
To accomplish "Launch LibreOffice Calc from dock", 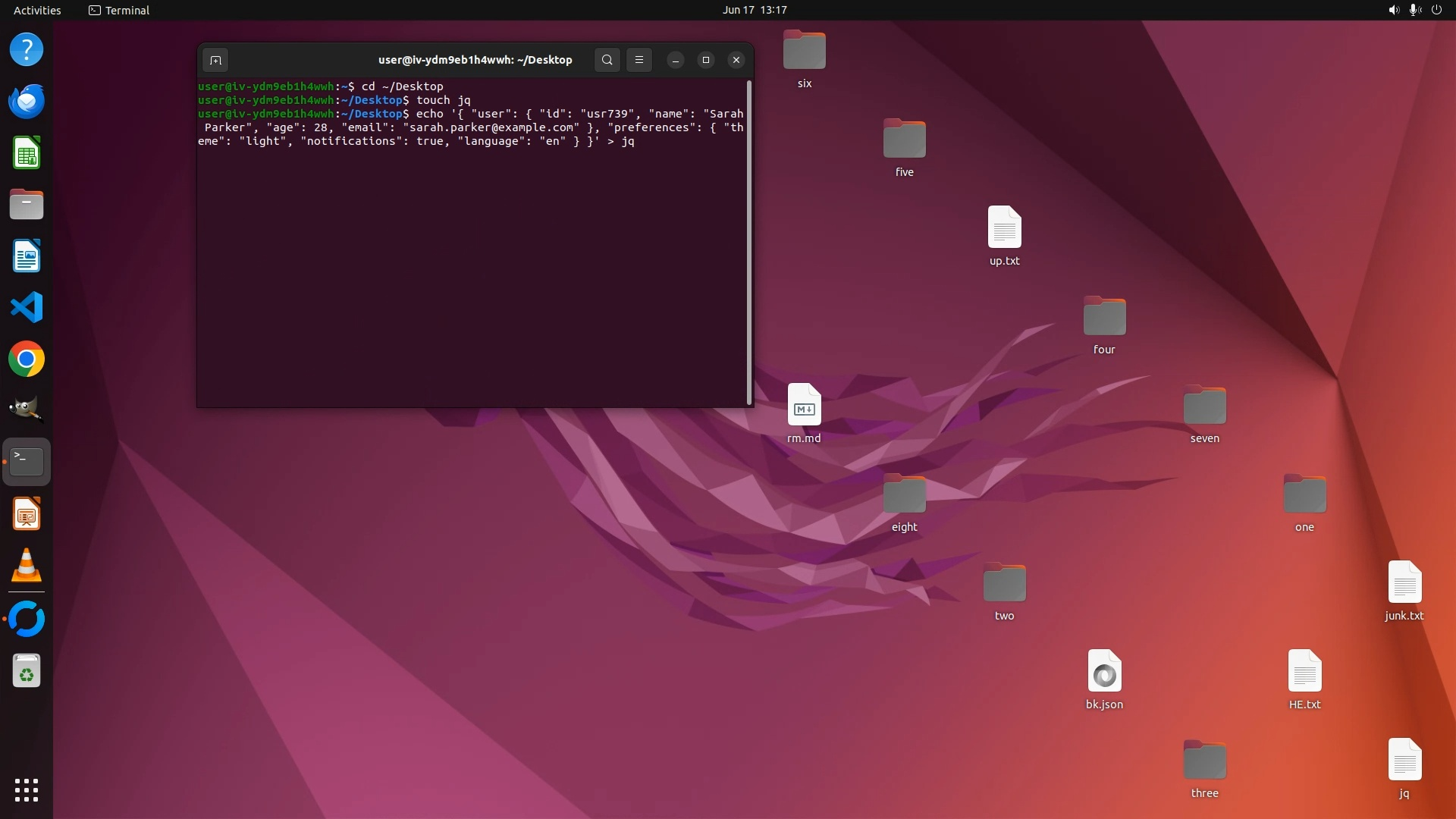I will click(x=27, y=153).
